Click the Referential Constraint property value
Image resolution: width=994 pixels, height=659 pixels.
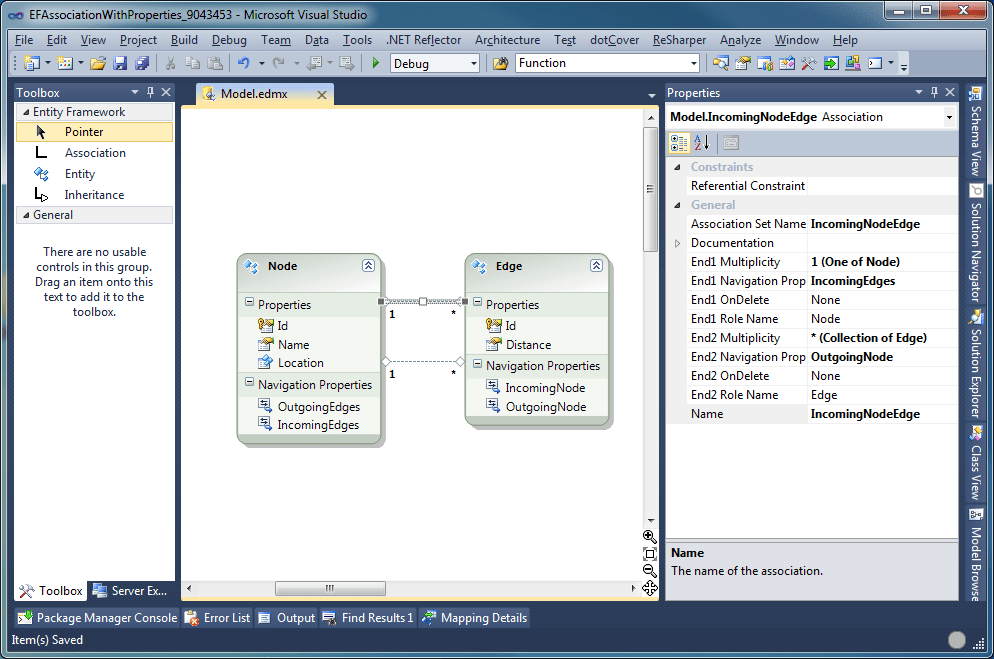882,186
